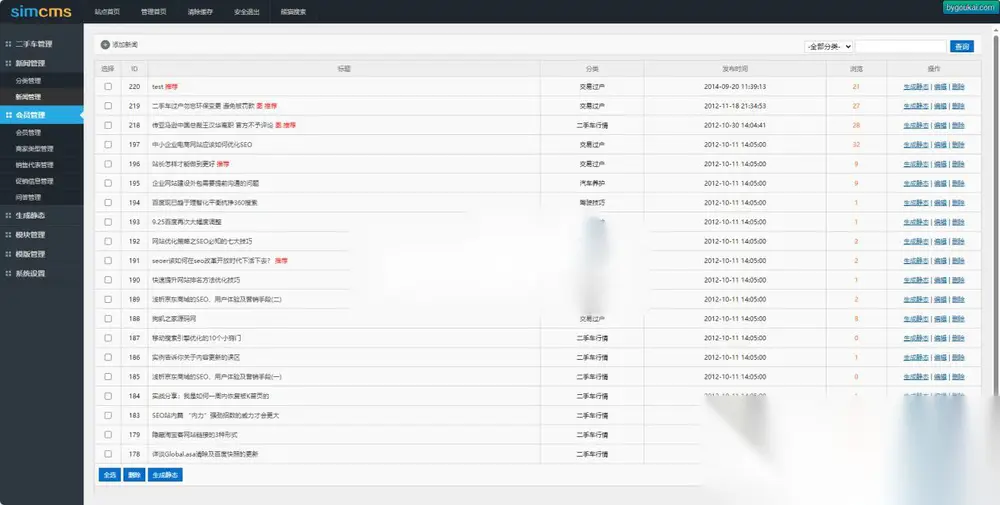Open 促销信息管理 in the sidebar

[x=34, y=181]
